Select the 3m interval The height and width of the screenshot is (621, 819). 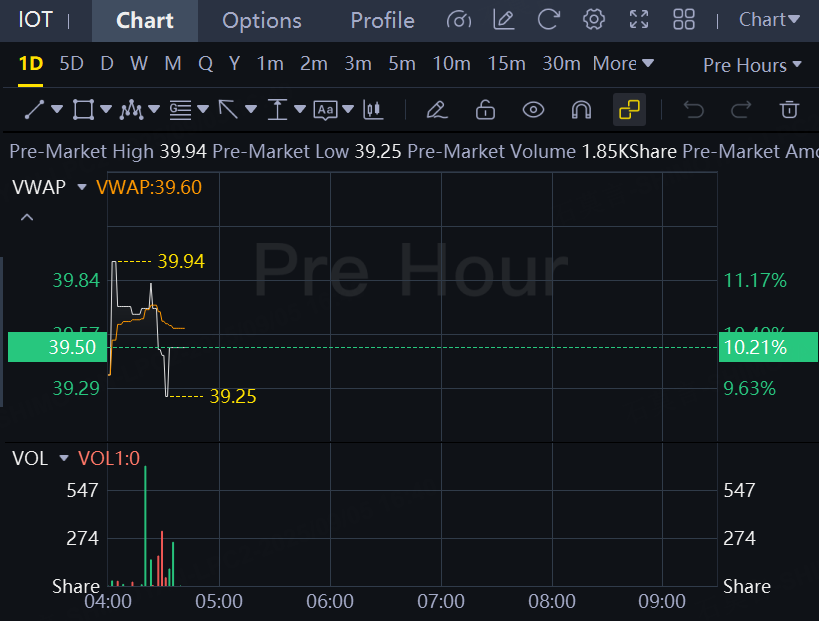tap(358, 64)
